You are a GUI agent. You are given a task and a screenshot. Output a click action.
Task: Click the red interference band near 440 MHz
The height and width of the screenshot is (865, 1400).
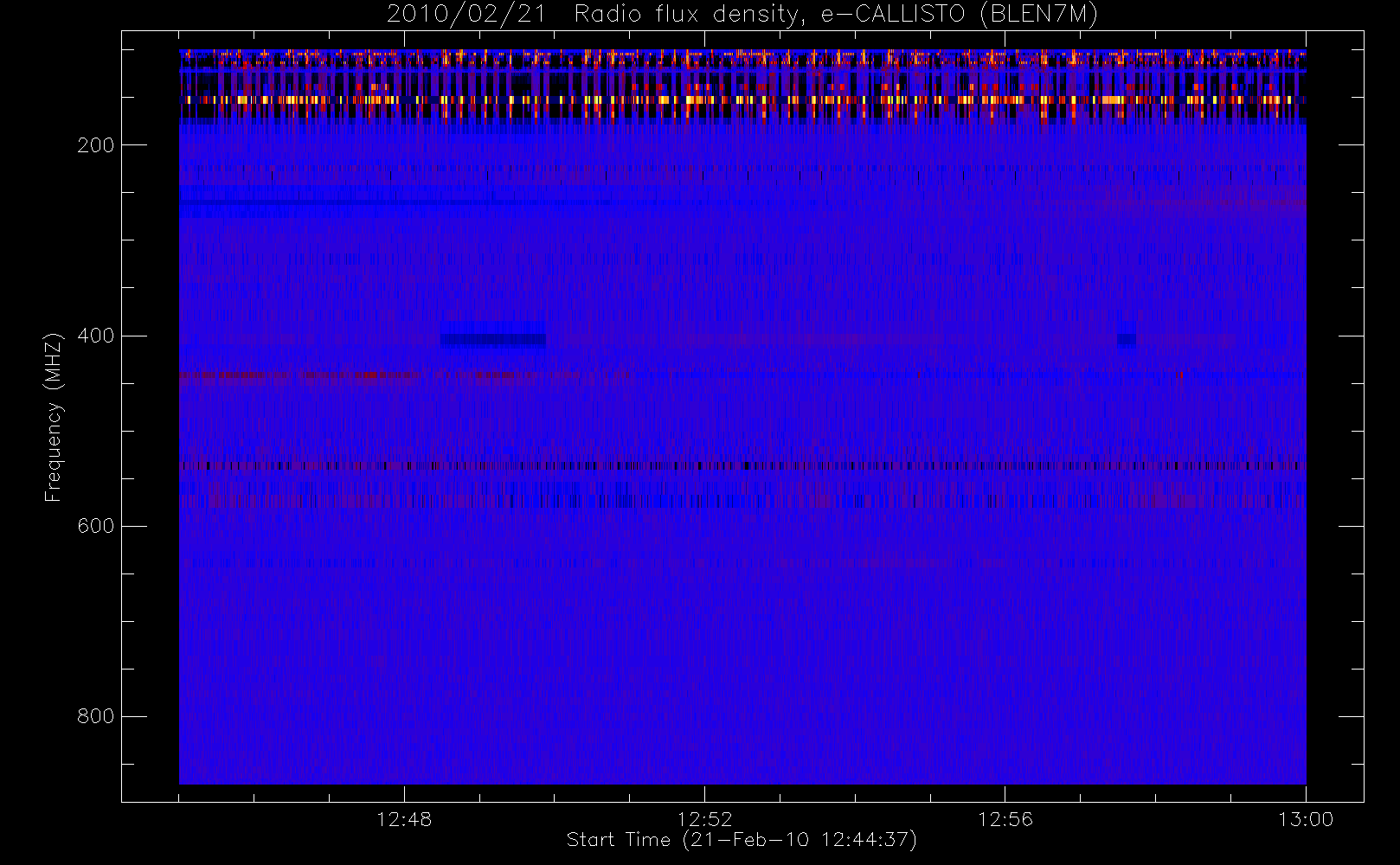click(x=299, y=375)
